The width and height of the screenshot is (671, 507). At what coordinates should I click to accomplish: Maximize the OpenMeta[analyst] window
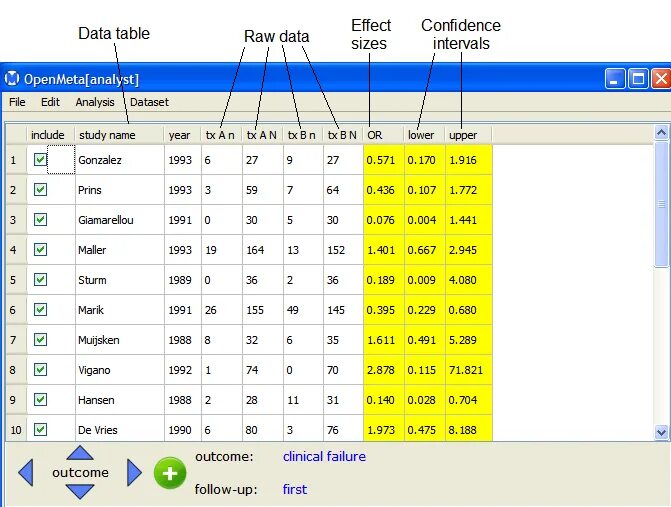[x=638, y=79]
